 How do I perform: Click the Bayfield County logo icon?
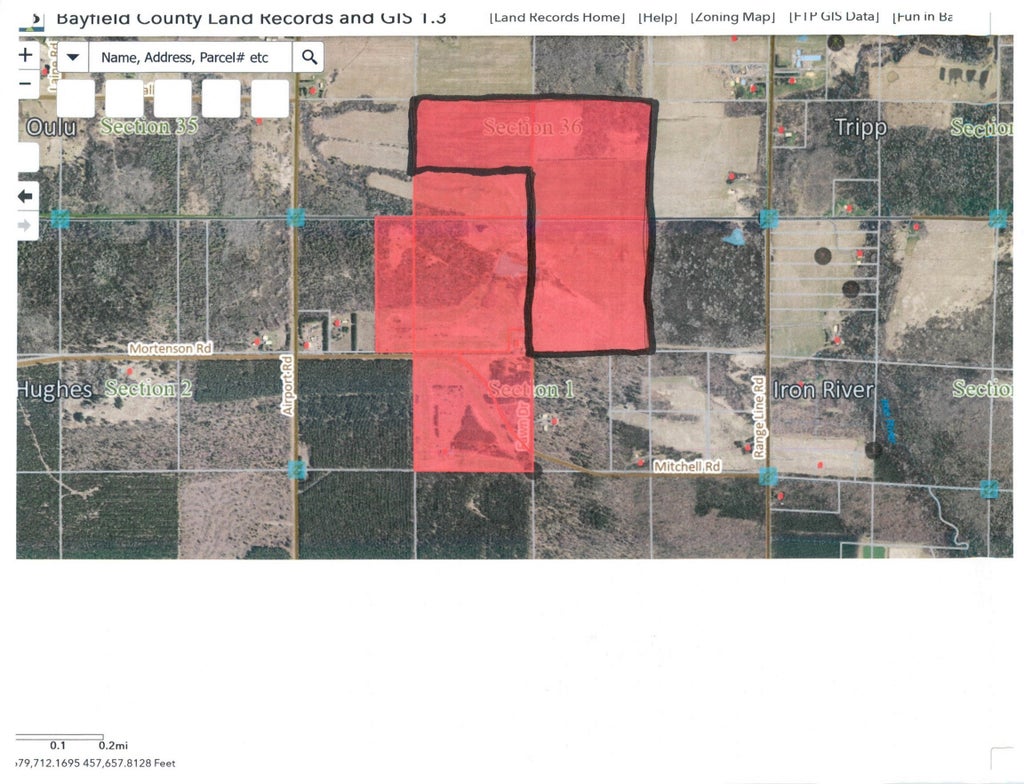(32, 18)
